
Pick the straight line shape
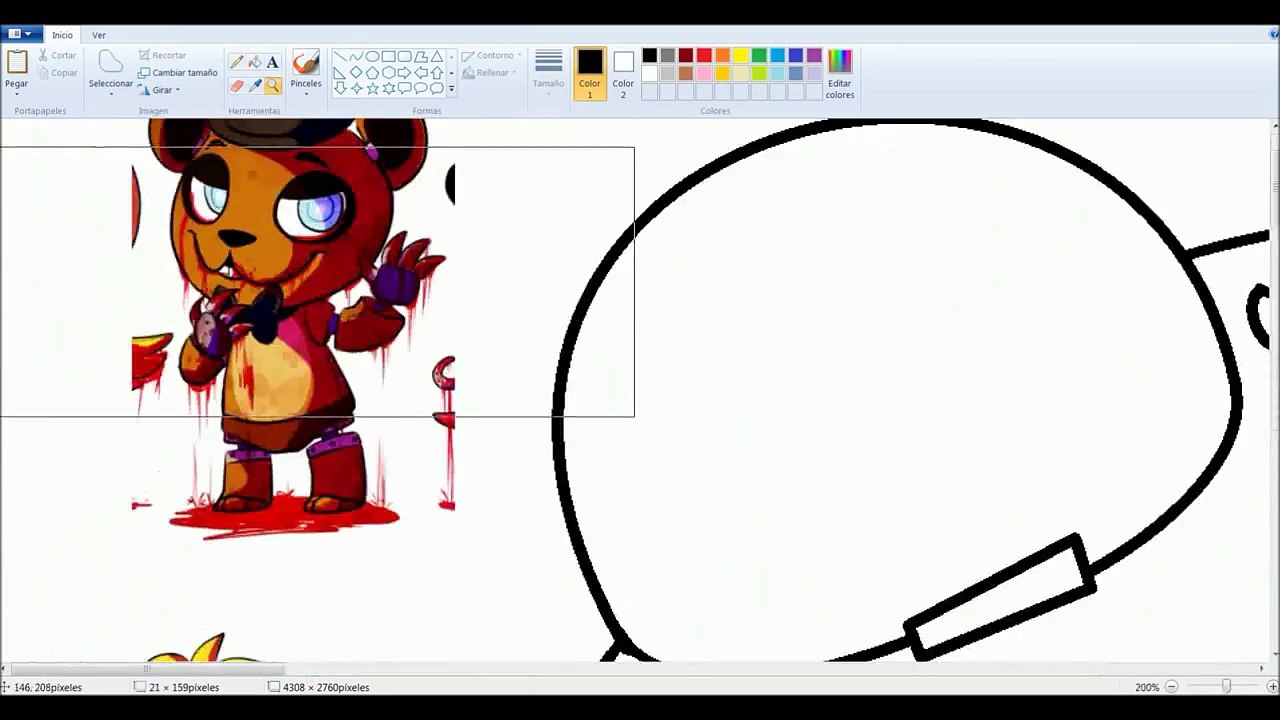(340, 57)
